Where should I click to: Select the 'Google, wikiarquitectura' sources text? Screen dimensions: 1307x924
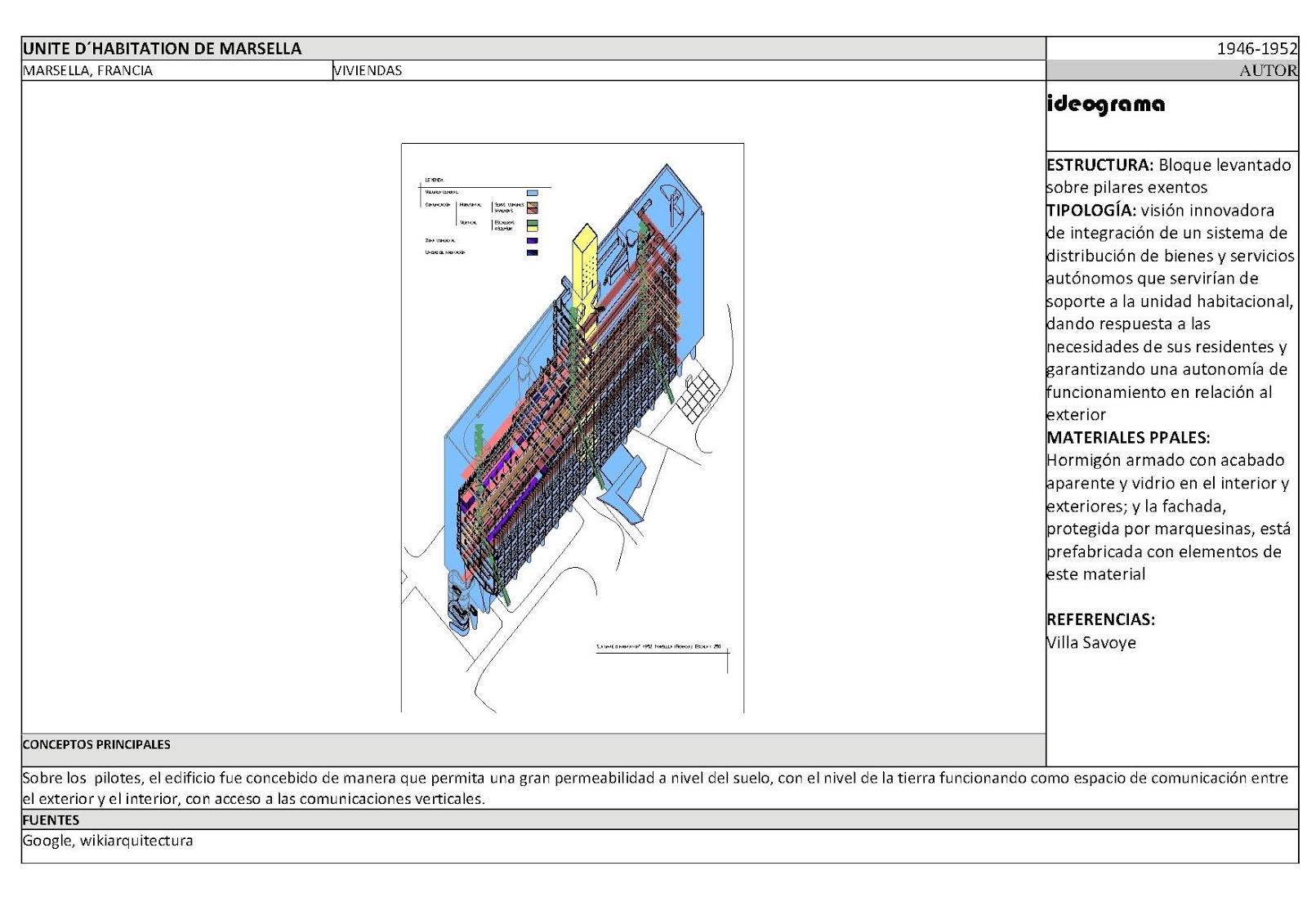click(108, 841)
